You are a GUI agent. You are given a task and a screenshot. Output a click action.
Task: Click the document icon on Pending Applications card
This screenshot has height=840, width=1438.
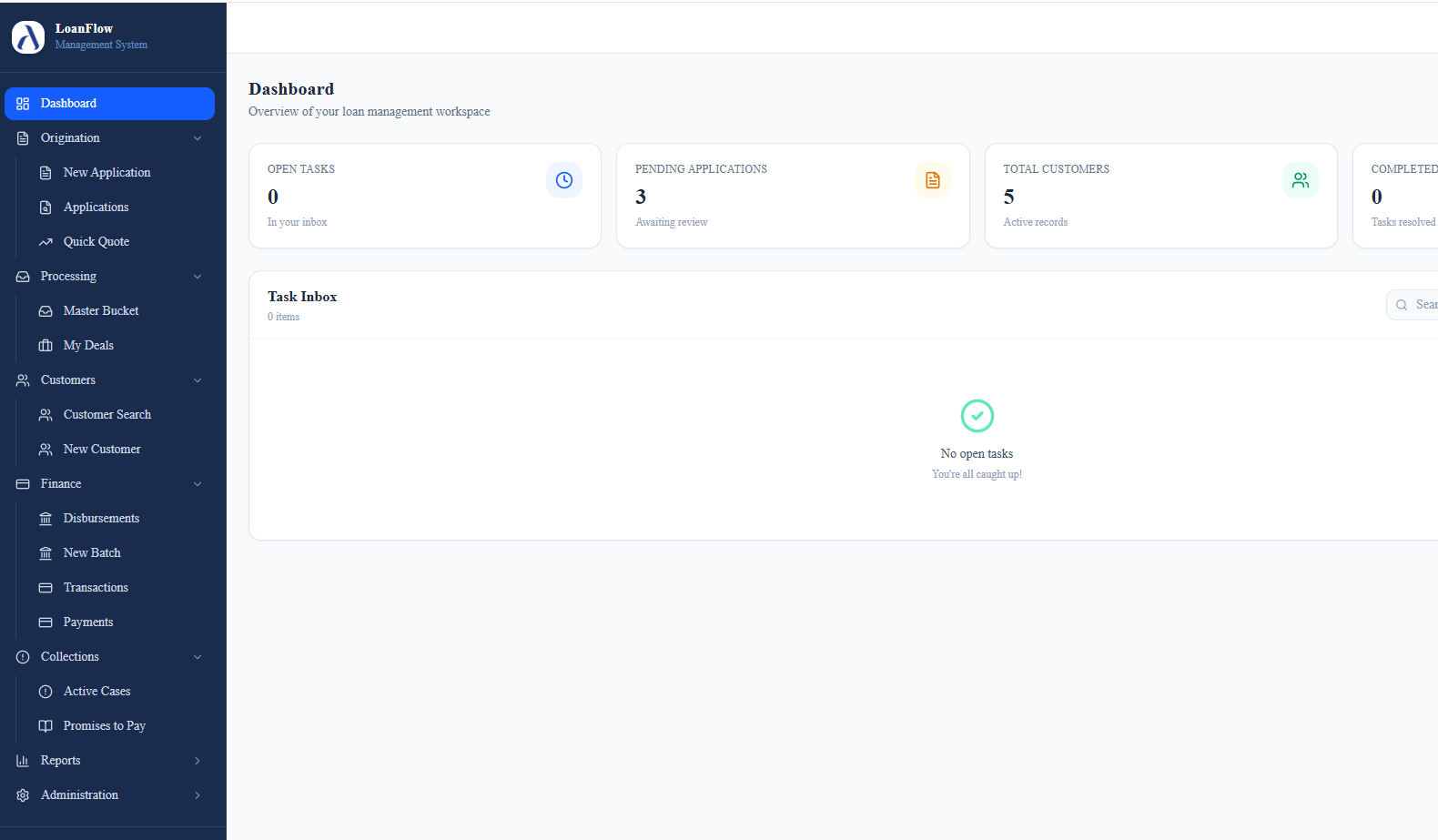(933, 180)
